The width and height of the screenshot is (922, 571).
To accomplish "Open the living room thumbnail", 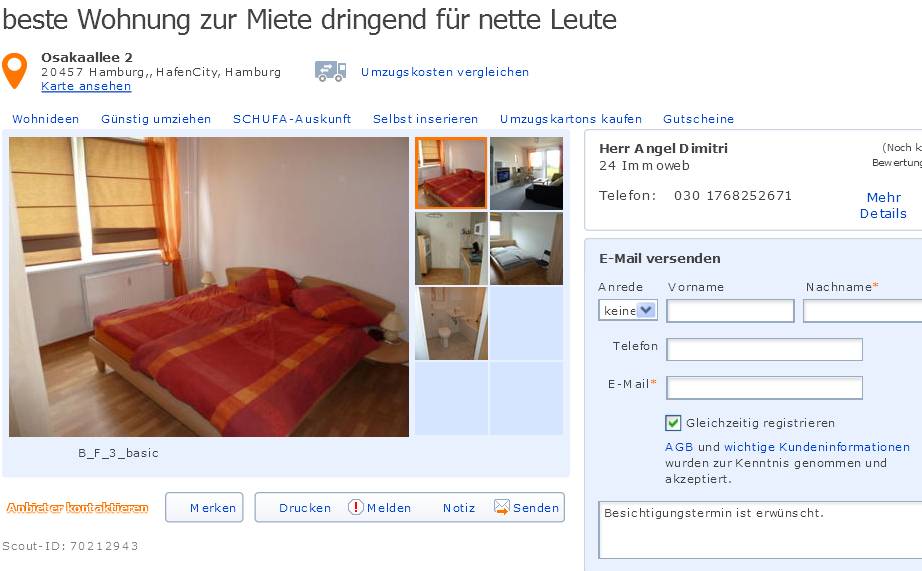I will (526, 173).
